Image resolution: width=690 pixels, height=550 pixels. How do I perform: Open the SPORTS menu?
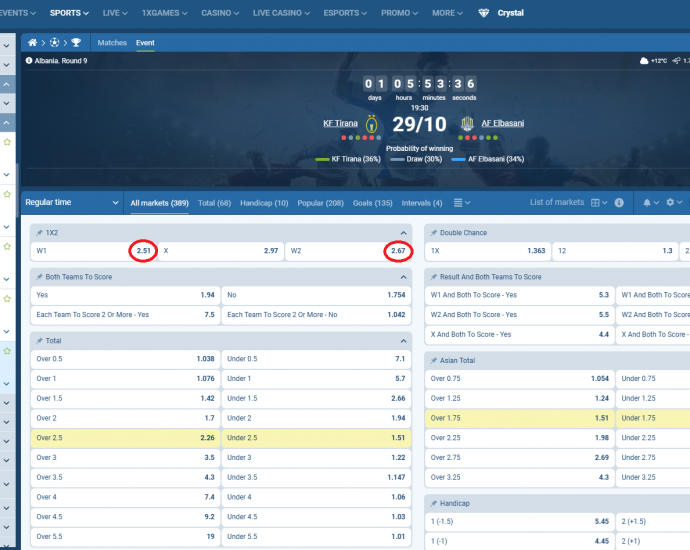(69, 13)
